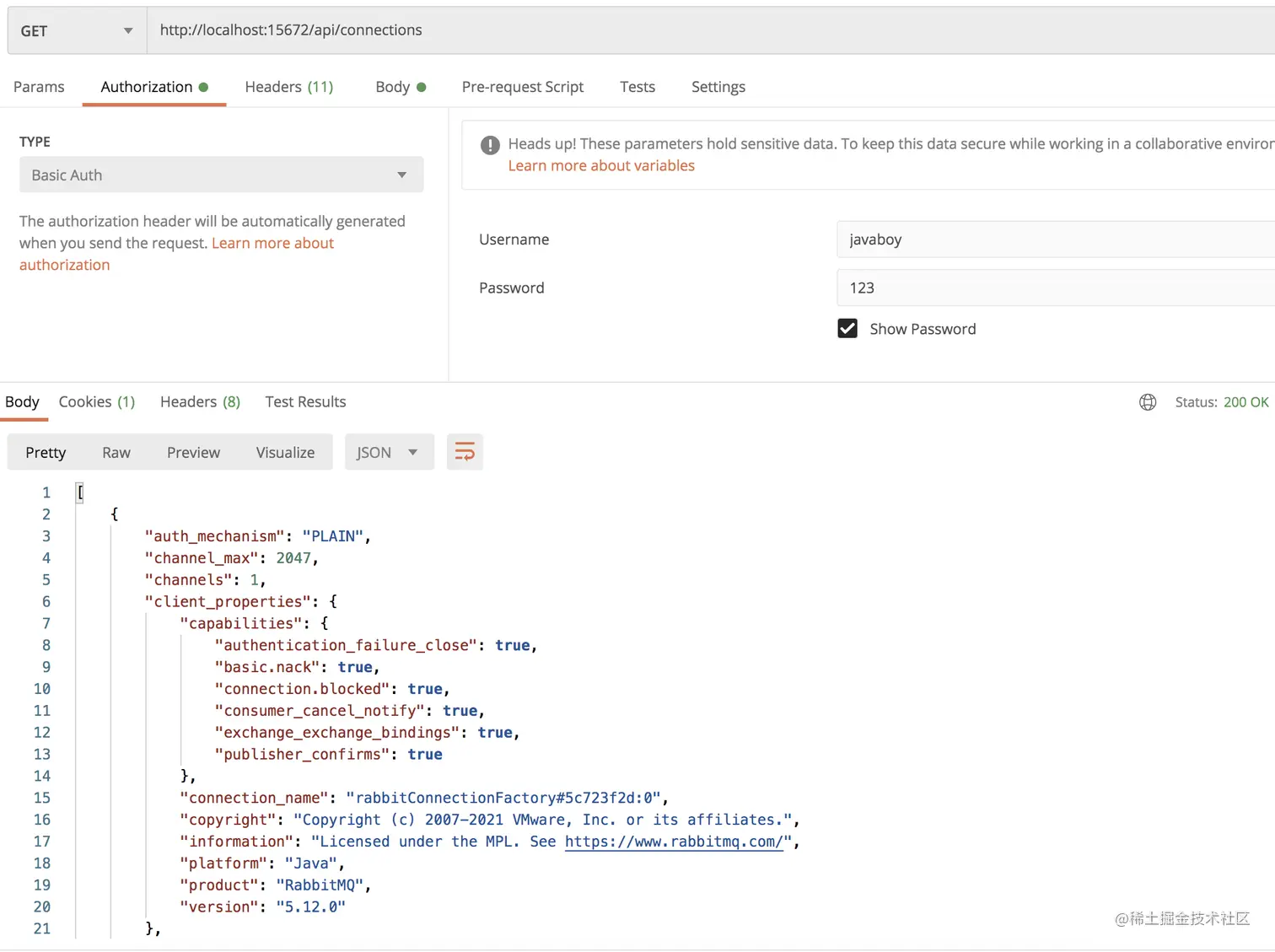Viewport: 1275px width, 952px height.
Task: Click the "auth_mechanism" key on line 3
Action: click(x=215, y=536)
